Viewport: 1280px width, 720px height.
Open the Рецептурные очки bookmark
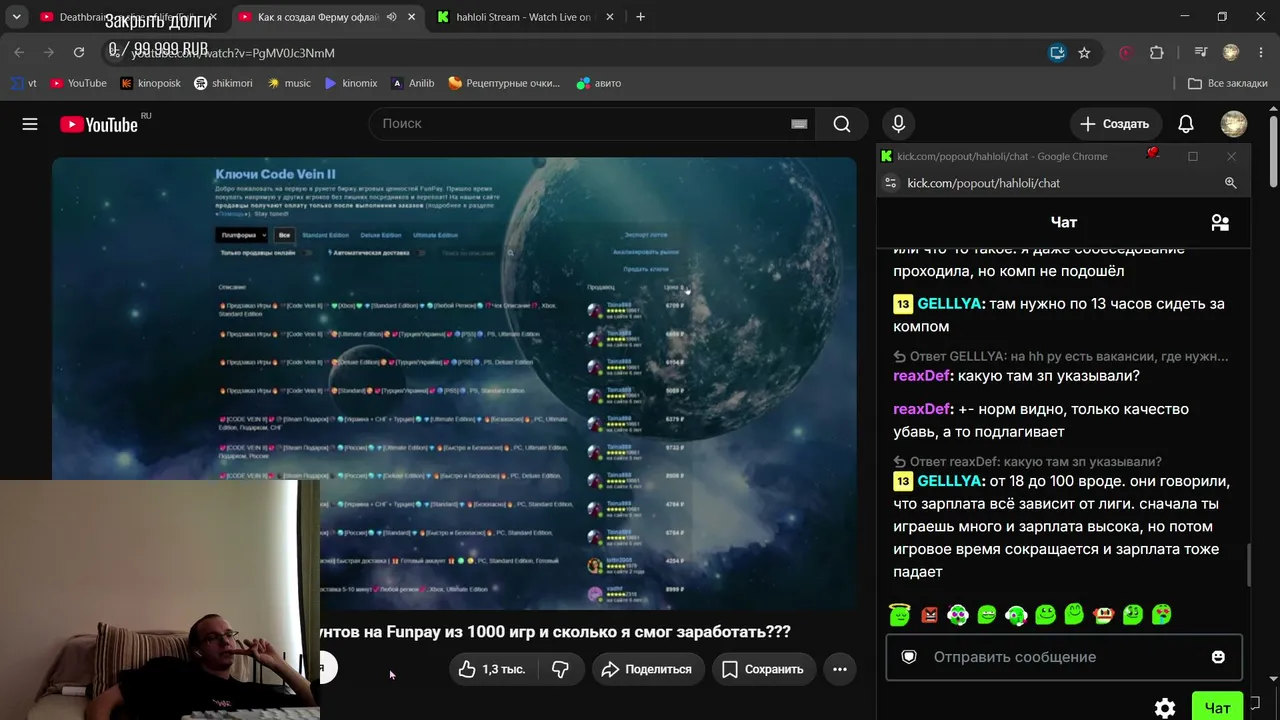504,84
